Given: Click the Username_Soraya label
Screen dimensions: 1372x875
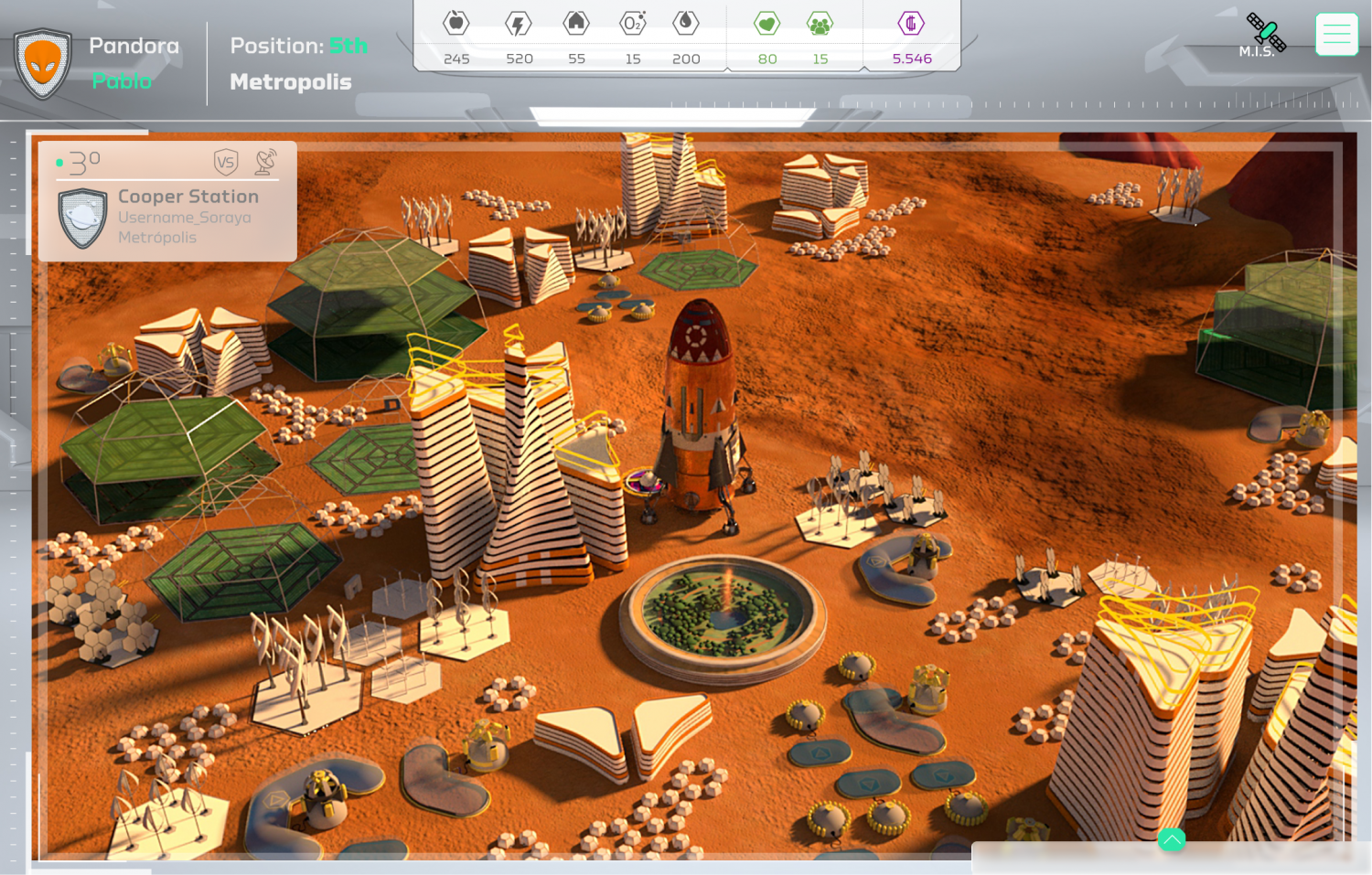Looking at the screenshot, I should pos(185,218).
